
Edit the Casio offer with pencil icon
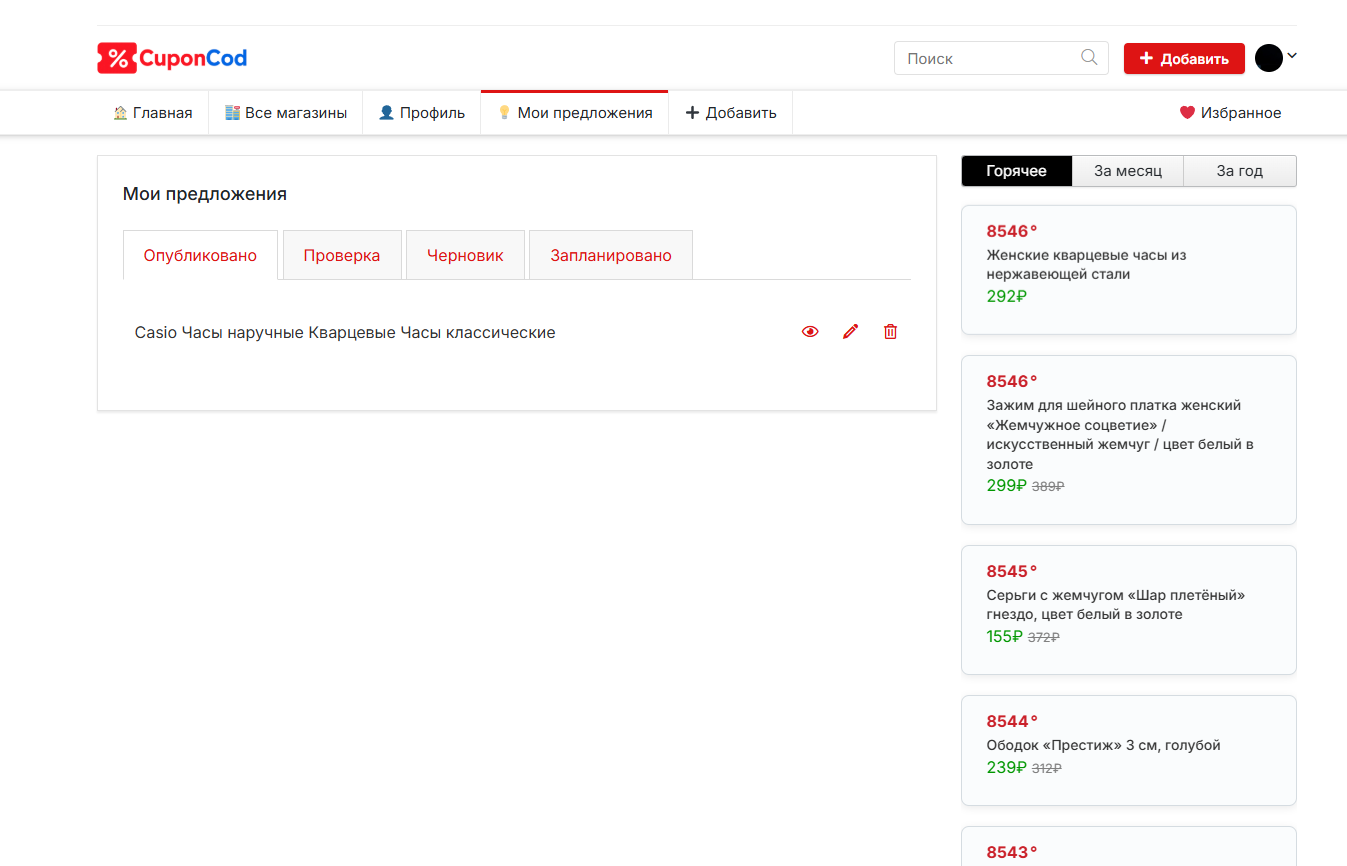click(850, 332)
